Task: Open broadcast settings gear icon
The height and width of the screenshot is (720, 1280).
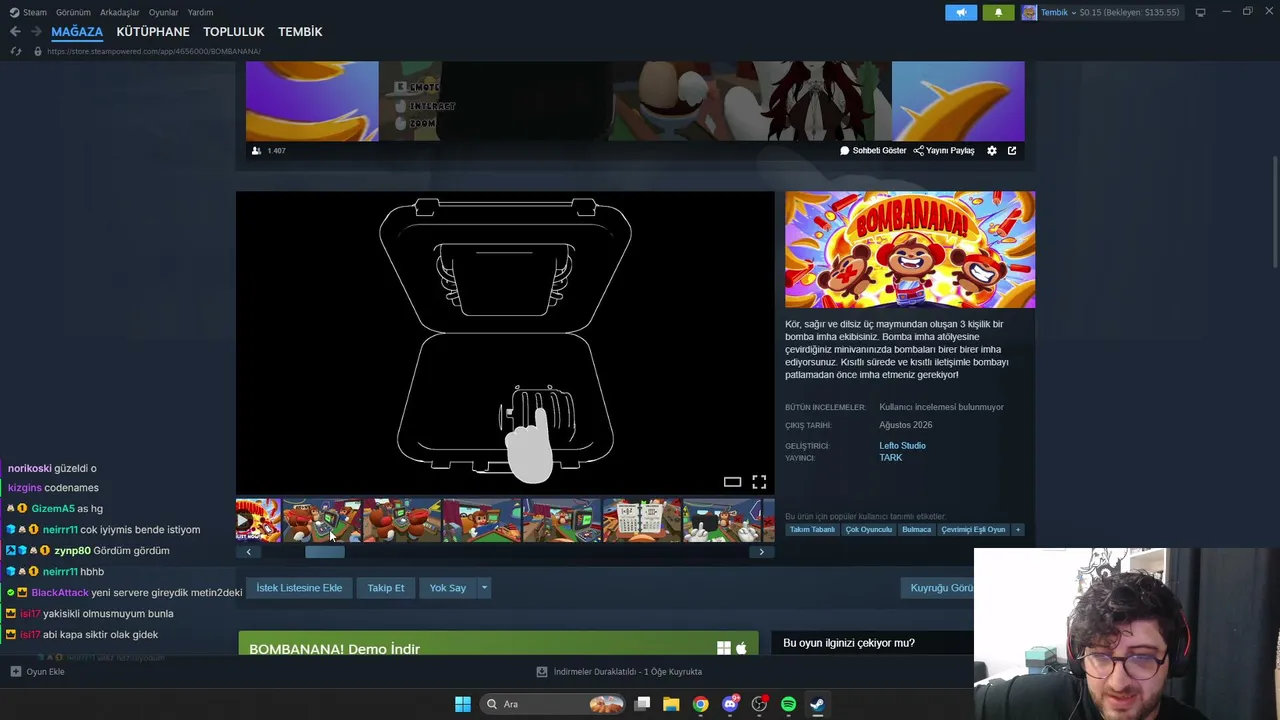Action: [x=992, y=151]
